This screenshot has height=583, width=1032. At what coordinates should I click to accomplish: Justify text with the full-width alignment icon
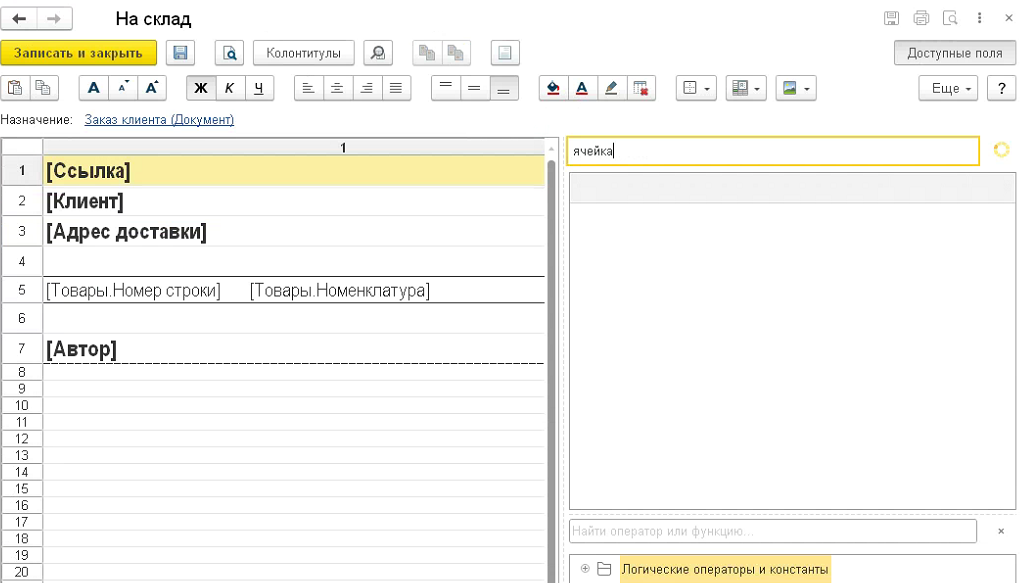(x=397, y=88)
